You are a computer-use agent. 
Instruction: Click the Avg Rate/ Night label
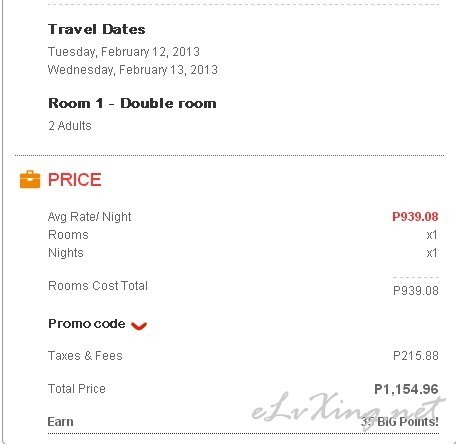coord(89,217)
